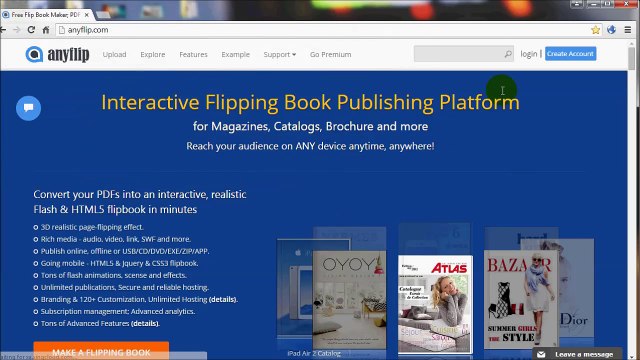Click the browser back arrow
Image resolution: width=640 pixels, height=360 pixels.
point(3,30)
